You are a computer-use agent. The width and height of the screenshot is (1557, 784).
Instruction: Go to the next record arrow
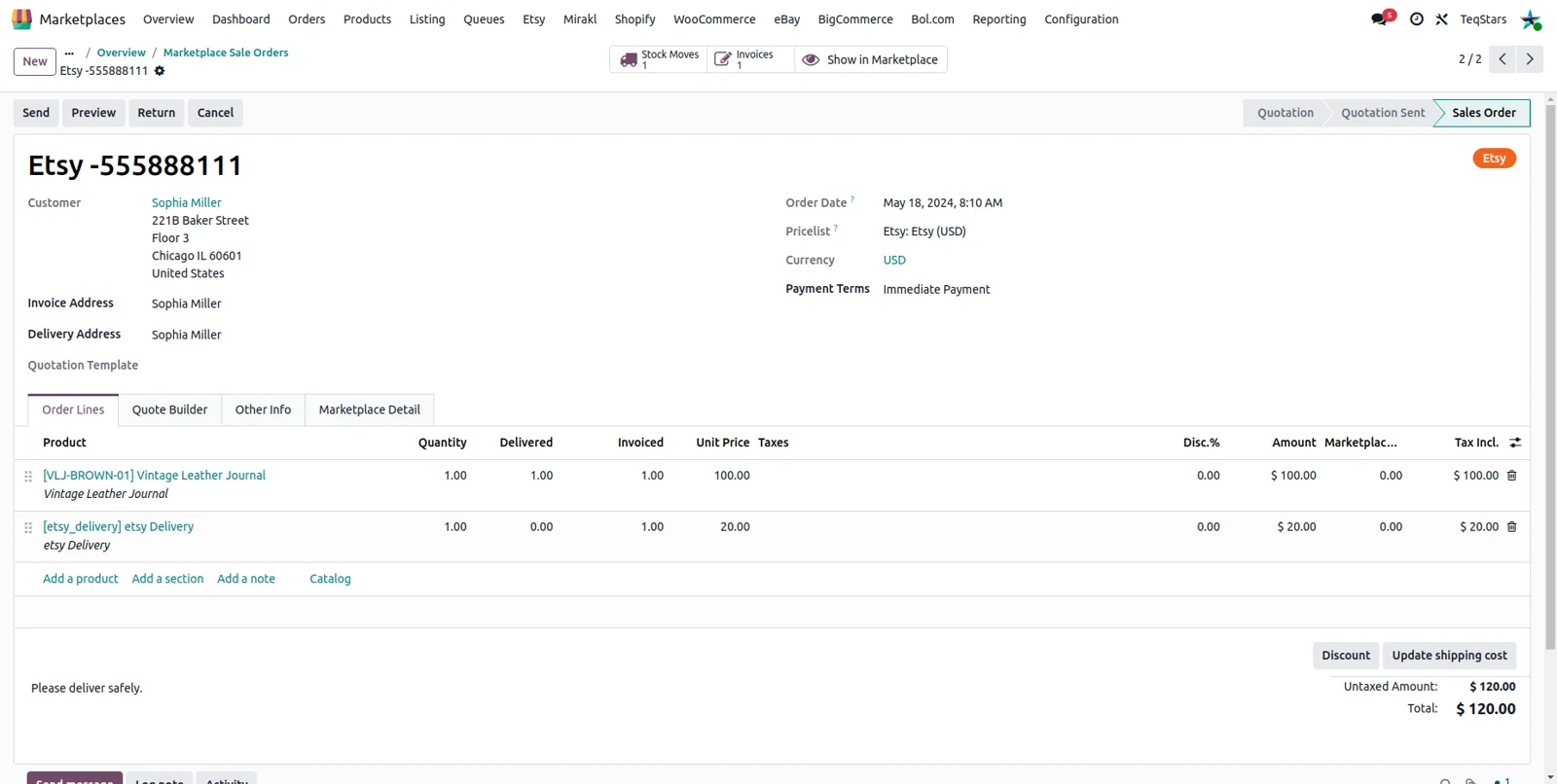(1530, 59)
